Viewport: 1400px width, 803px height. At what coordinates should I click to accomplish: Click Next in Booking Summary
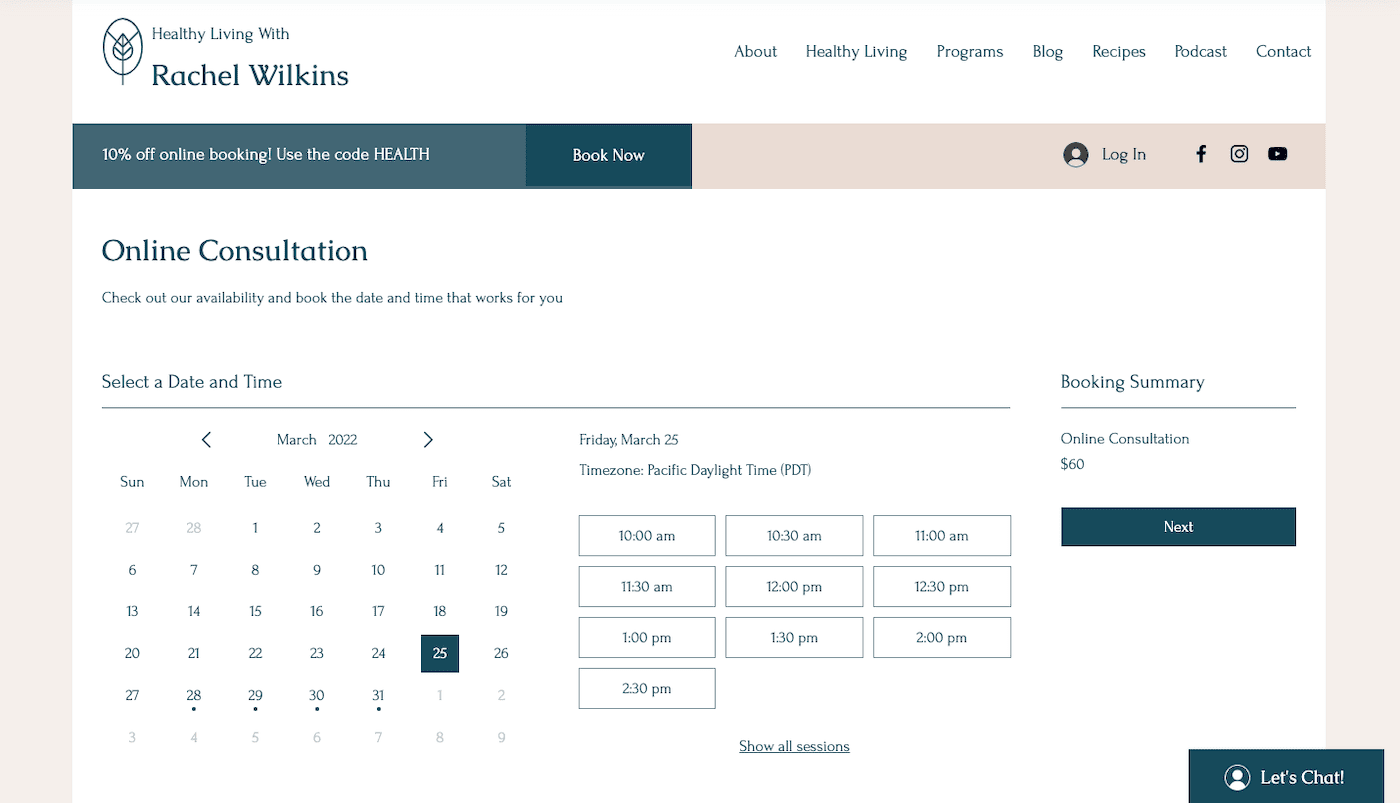(x=1178, y=527)
